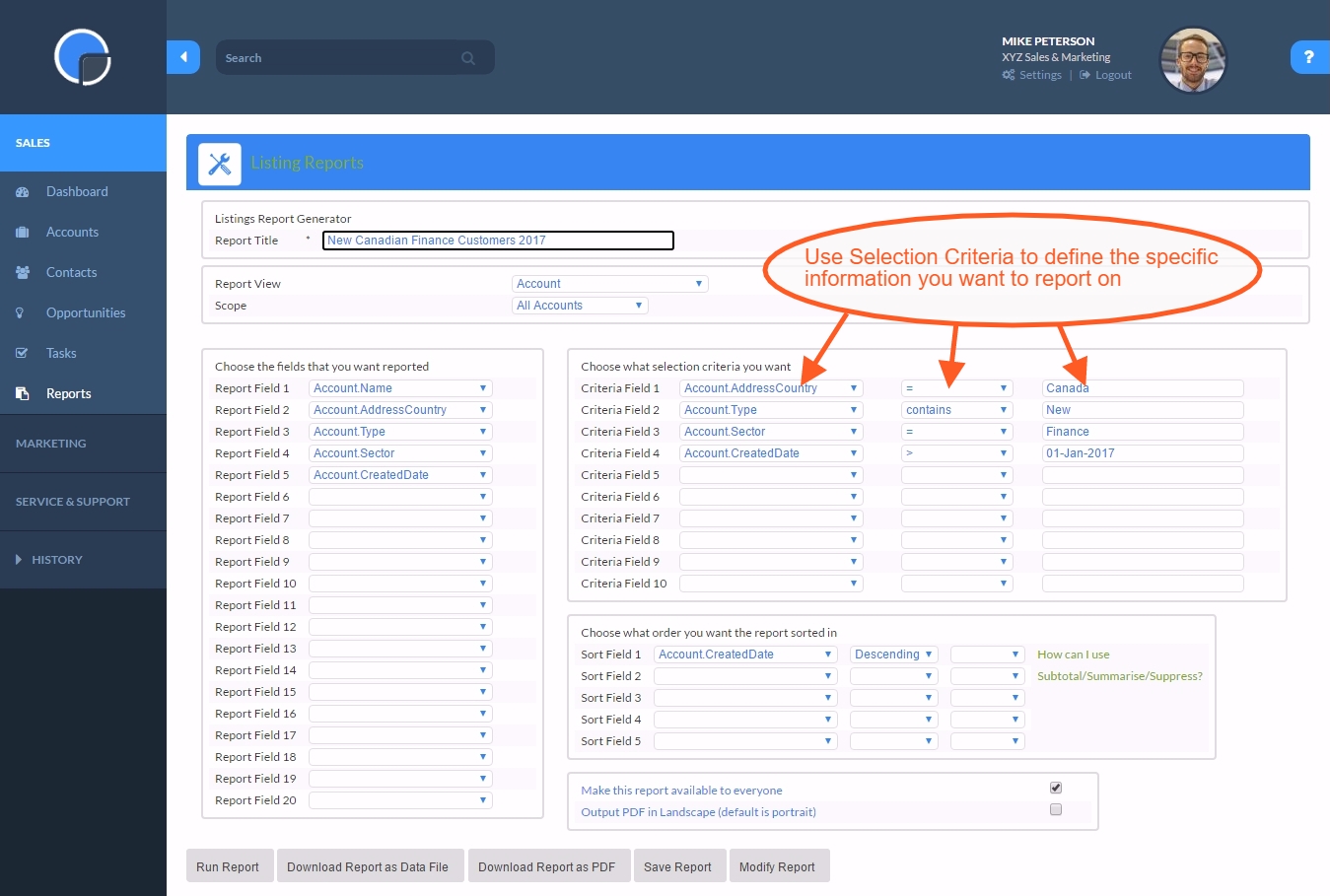Open Sort Field 1 third empty dropdown
Image resolution: width=1330 pixels, height=896 pixels.
pos(988,655)
